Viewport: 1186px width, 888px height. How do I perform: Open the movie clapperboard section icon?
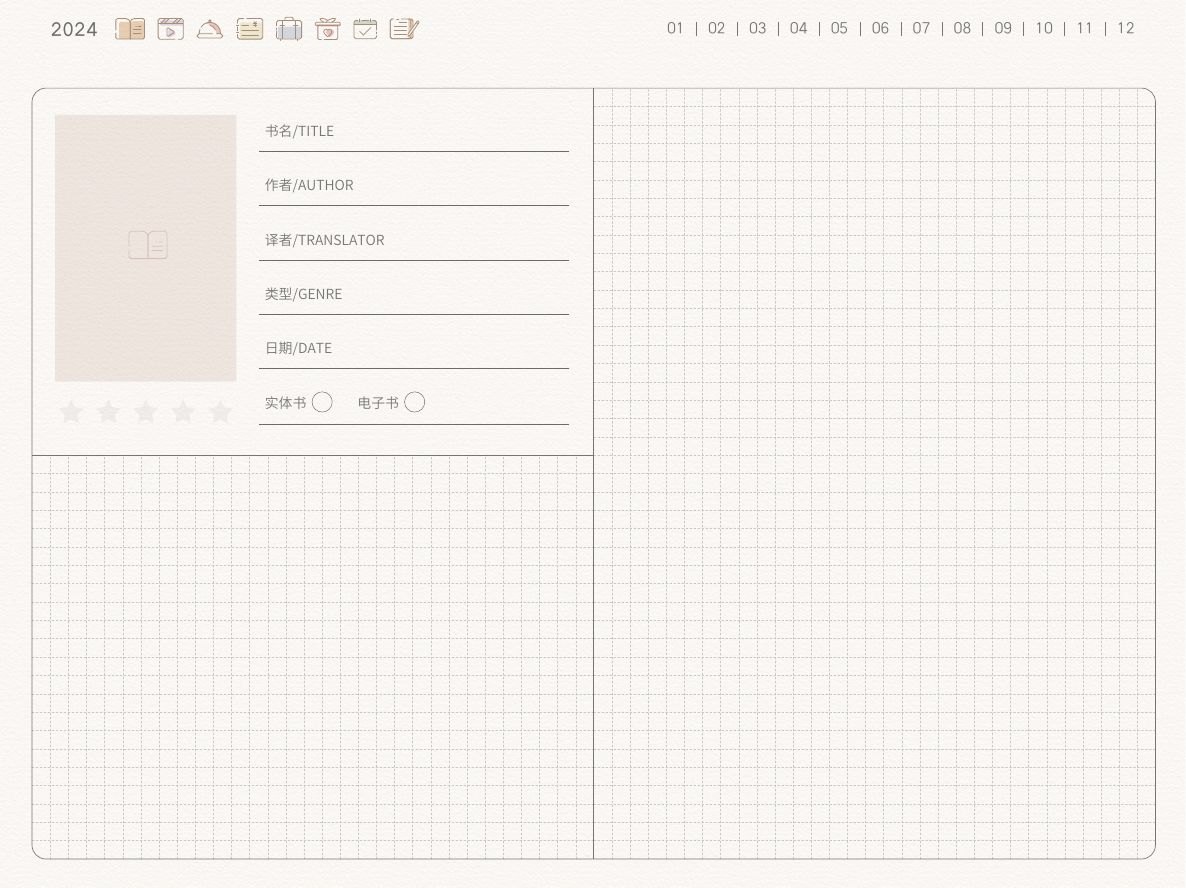171,29
